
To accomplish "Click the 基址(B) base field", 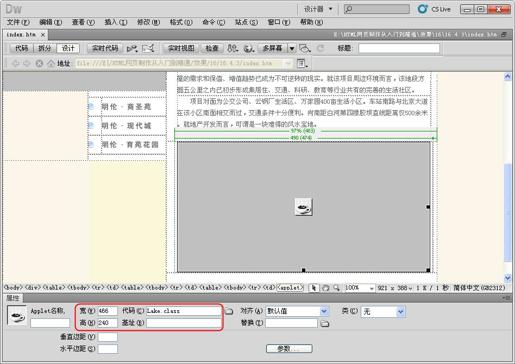I will (x=184, y=323).
